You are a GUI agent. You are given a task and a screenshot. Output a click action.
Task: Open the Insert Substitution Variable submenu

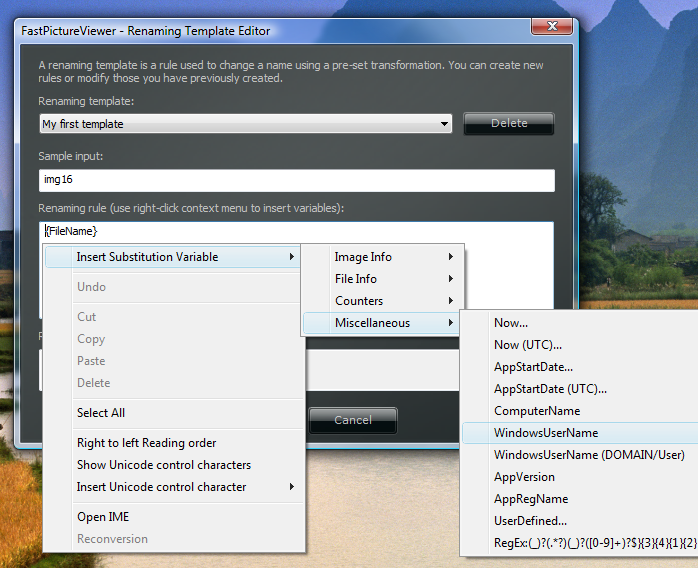coord(173,257)
